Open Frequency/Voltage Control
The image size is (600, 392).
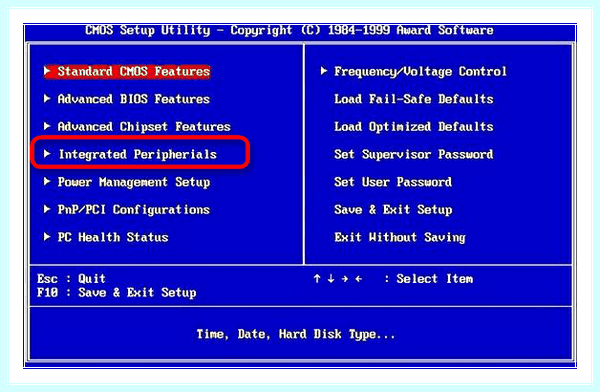420,72
